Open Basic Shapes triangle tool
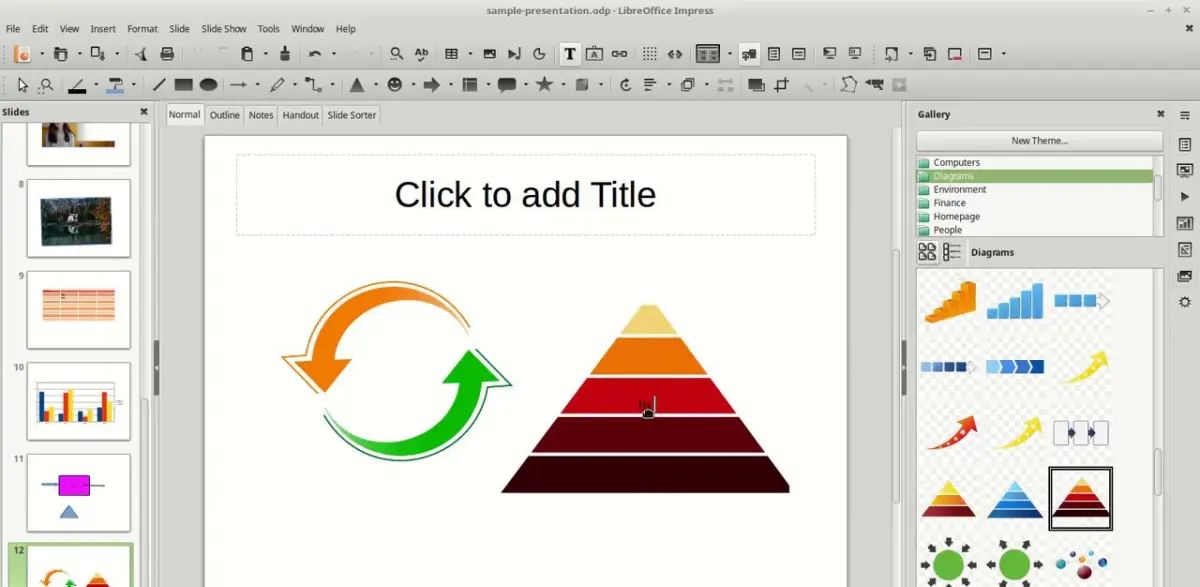This screenshot has width=1200, height=587. [356, 85]
